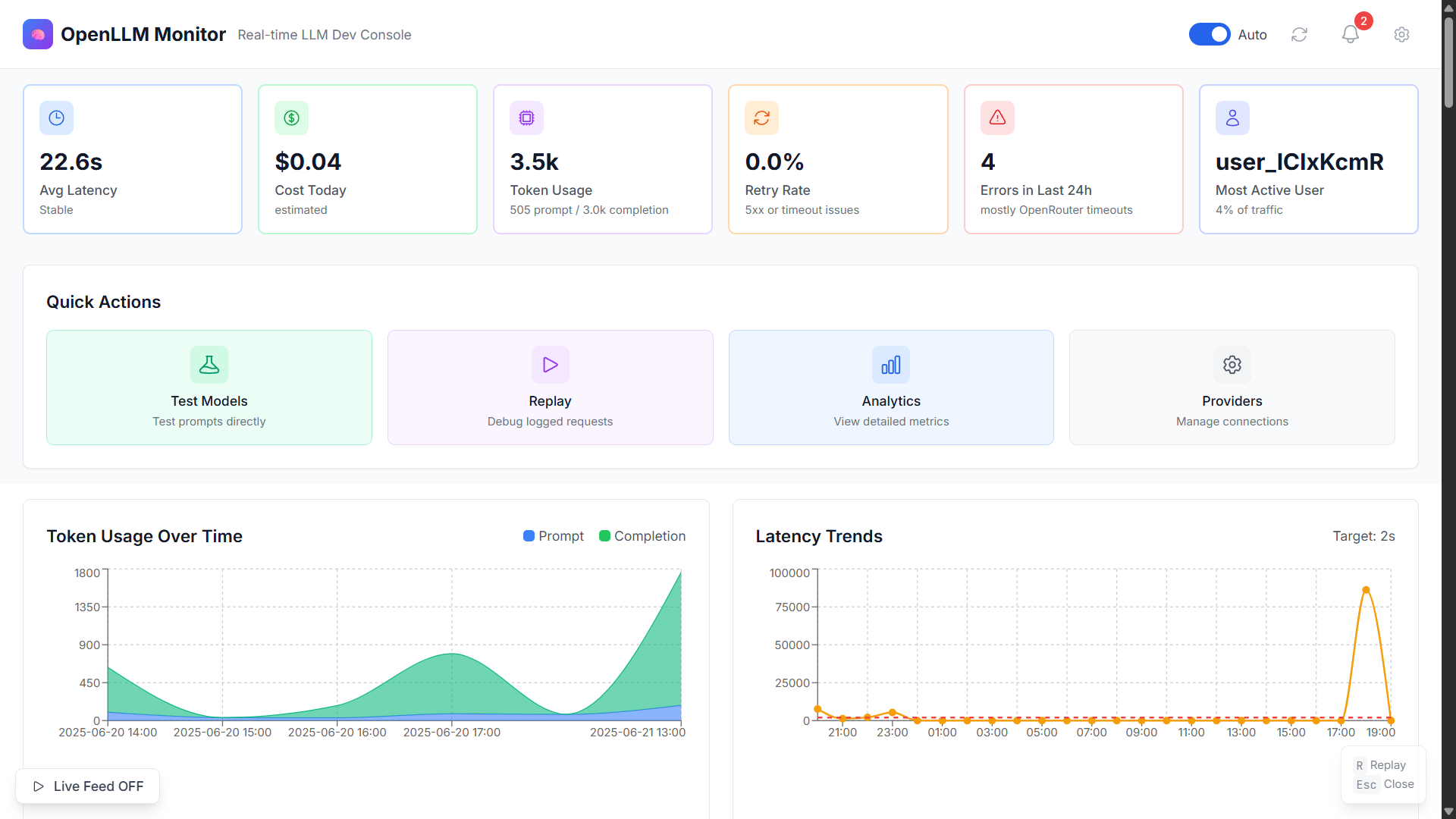Click the latency peak data point on the chart
Image resolution: width=1456 pixels, height=819 pixels.
[x=1366, y=590]
